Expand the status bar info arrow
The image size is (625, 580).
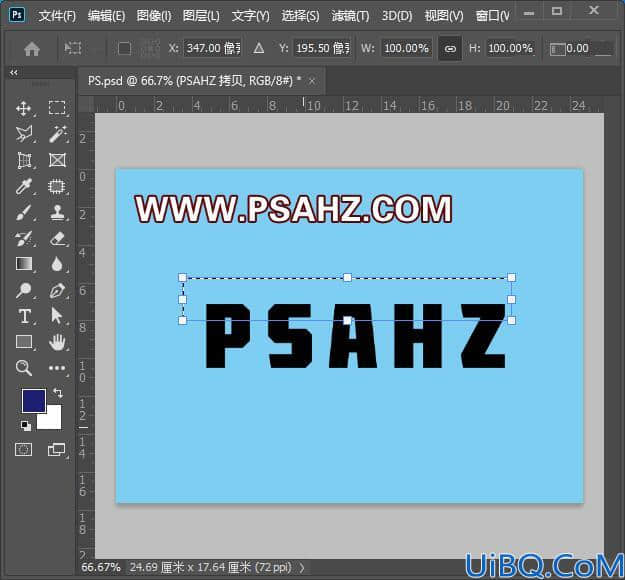302,567
